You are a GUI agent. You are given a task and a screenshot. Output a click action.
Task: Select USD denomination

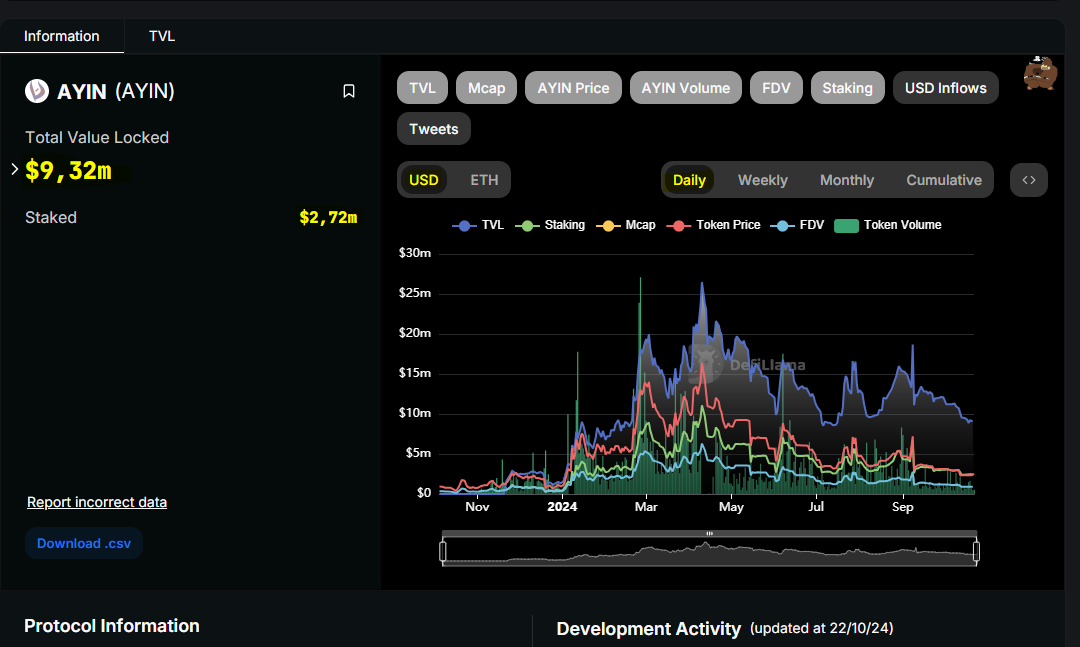(424, 180)
